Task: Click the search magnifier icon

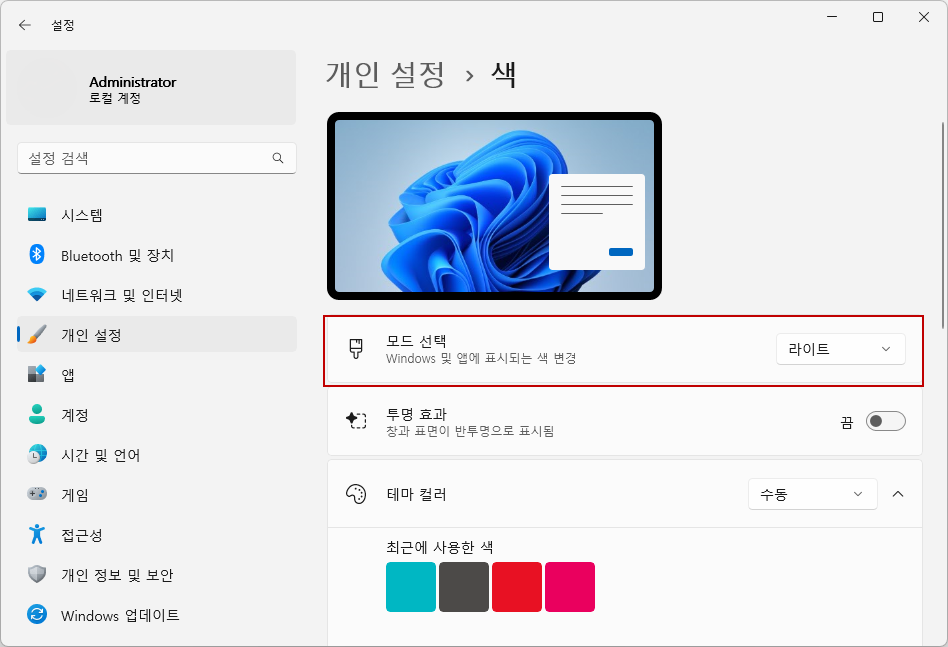Action: [278, 158]
